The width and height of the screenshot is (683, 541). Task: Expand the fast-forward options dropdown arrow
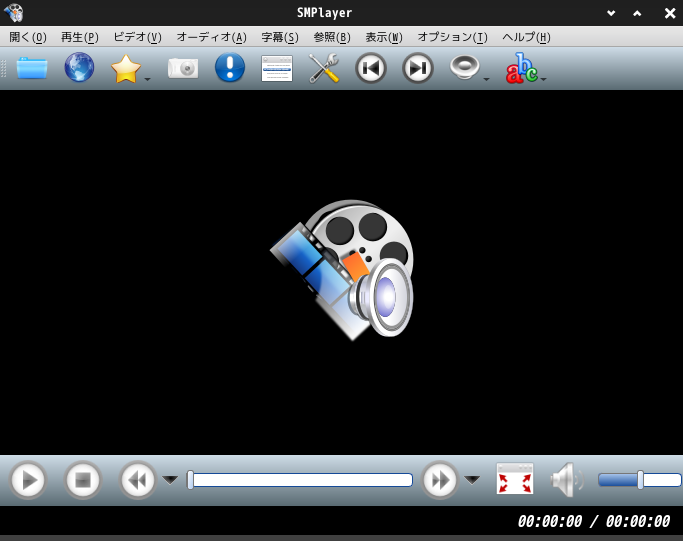click(472, 480)
